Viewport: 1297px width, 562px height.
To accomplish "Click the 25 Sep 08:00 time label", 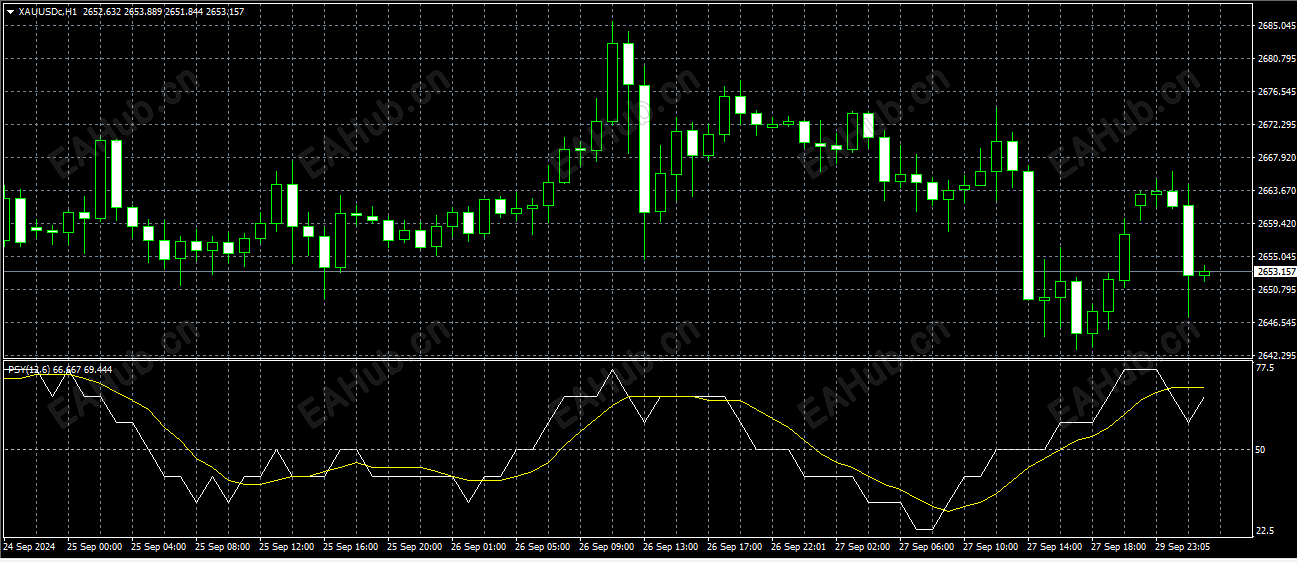I will tap(222, 547).
